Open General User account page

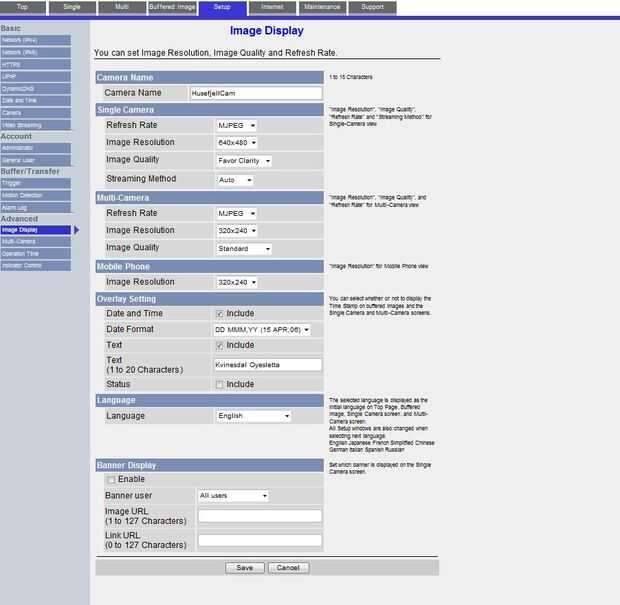[36, 161]
